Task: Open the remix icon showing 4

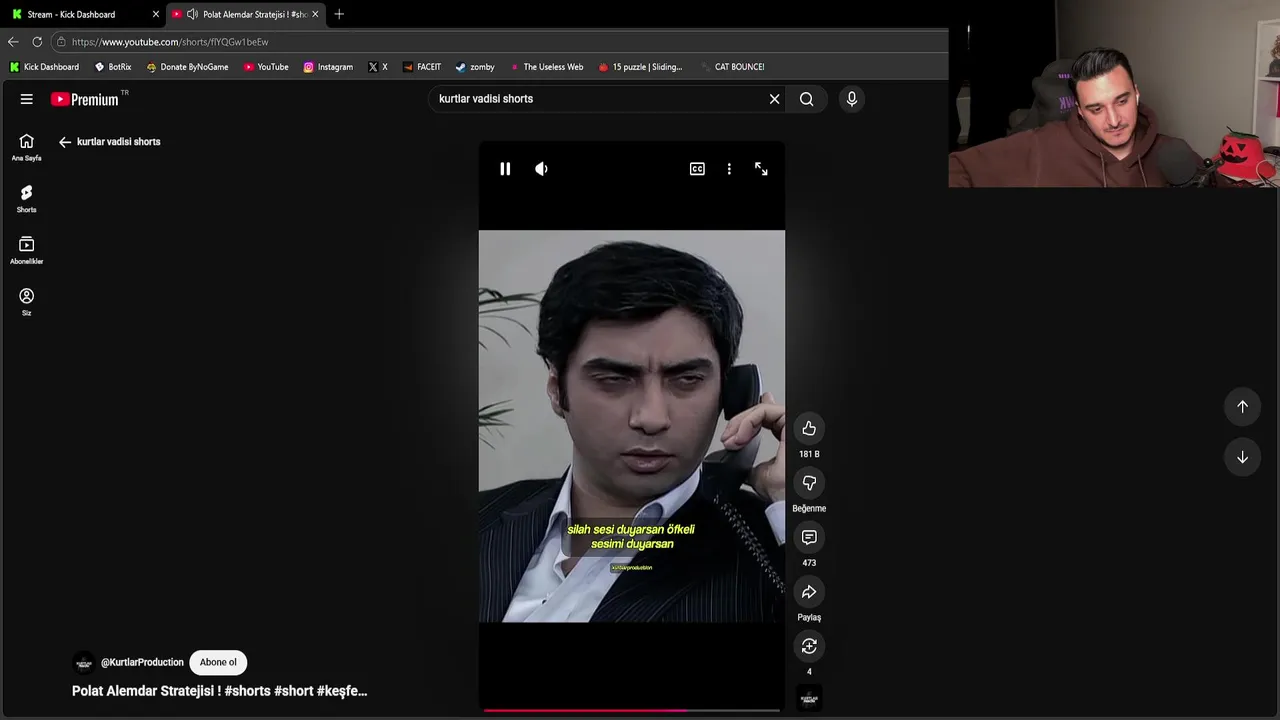Action: (809, 647)
